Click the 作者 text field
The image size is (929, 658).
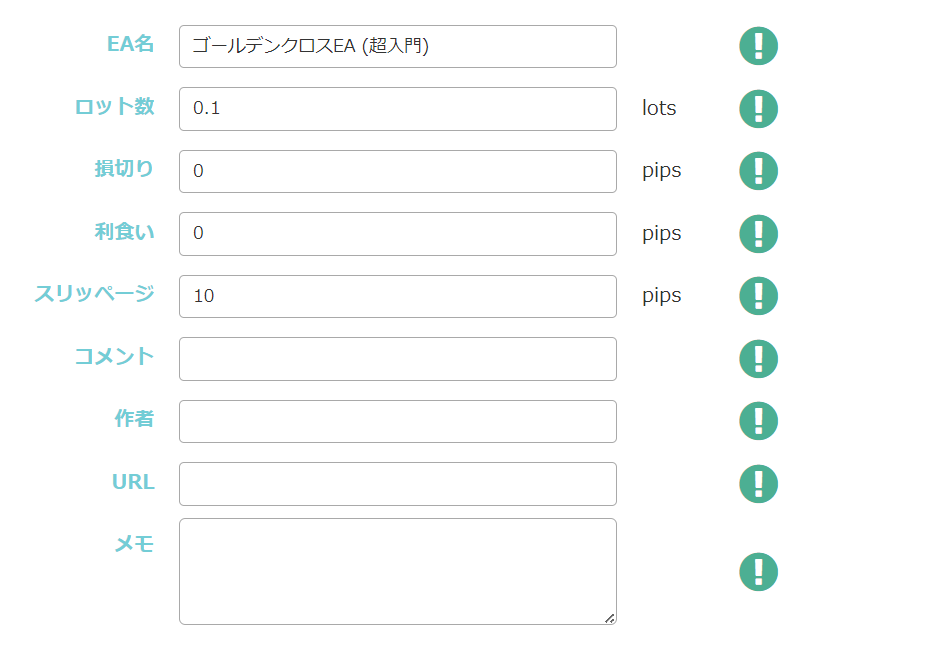tap(397, 421)
